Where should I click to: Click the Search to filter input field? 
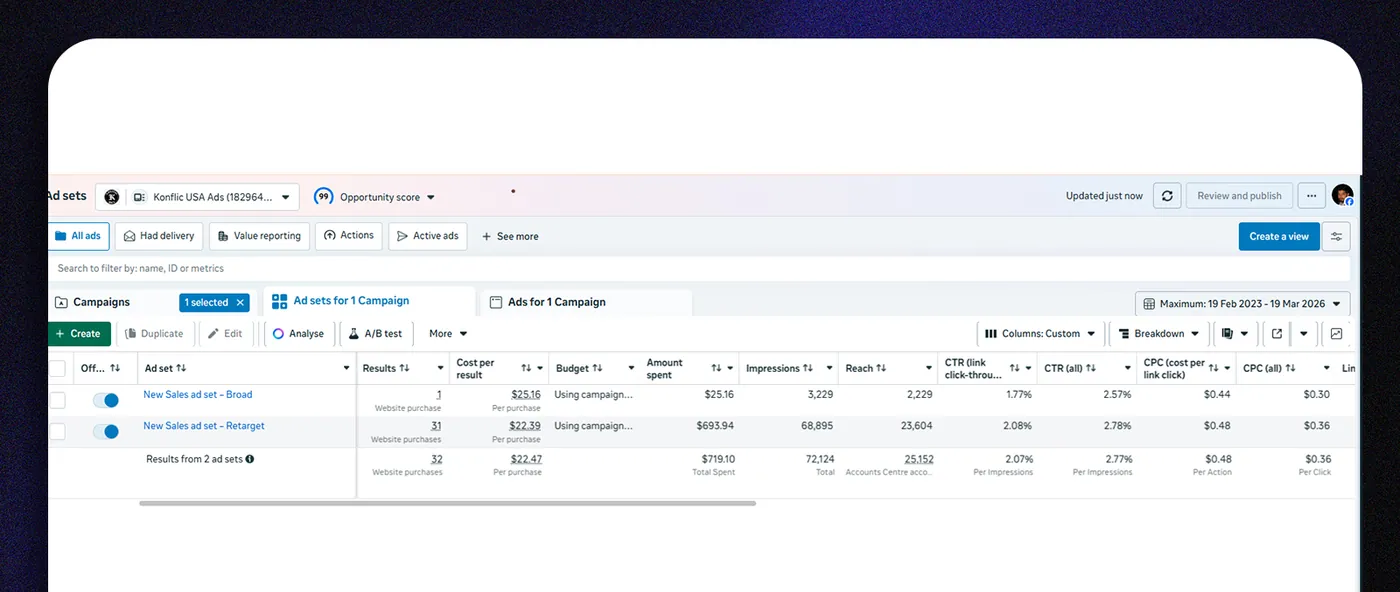(x=699, y=268)
